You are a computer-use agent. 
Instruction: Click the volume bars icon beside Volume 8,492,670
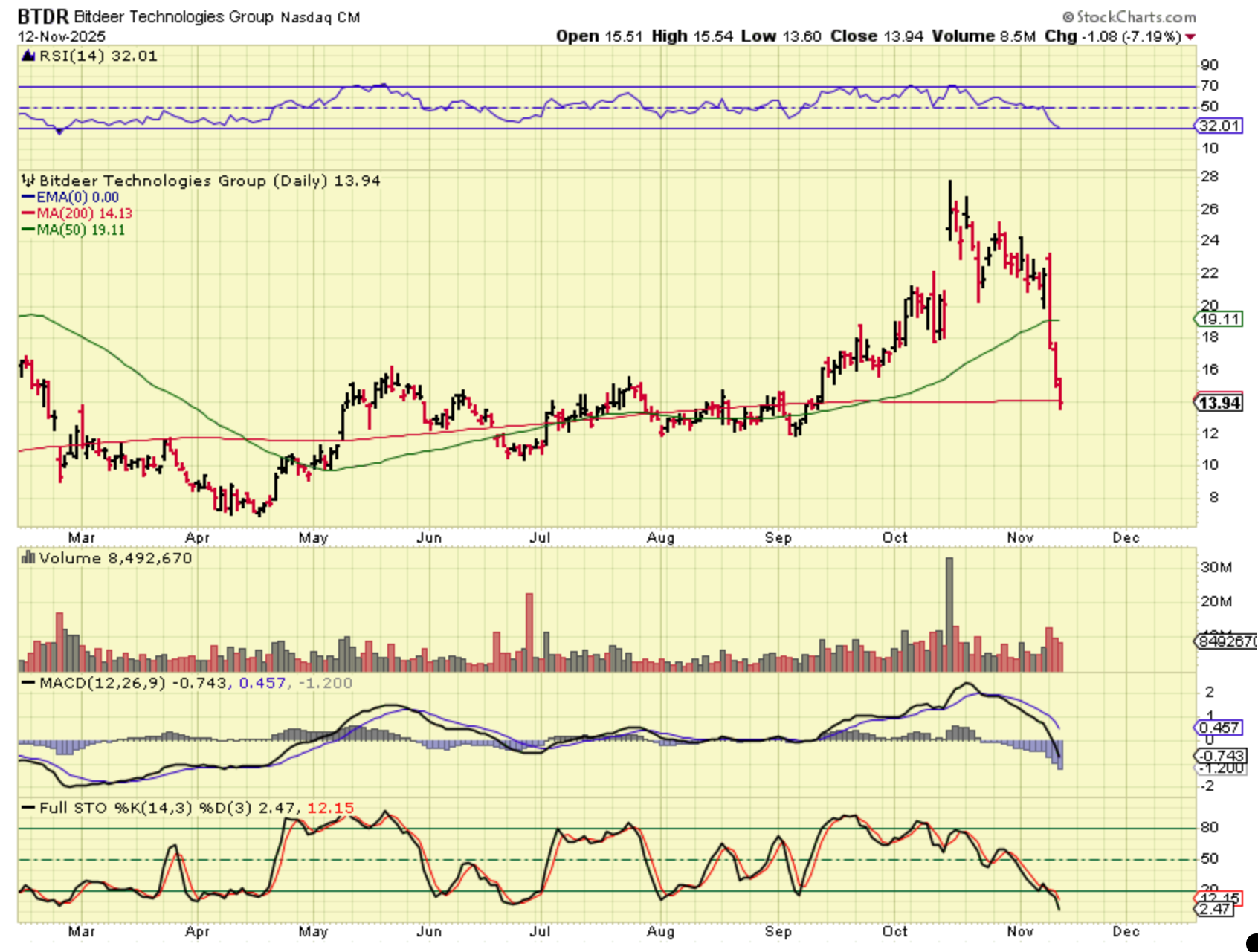click(x=28, y=557)
